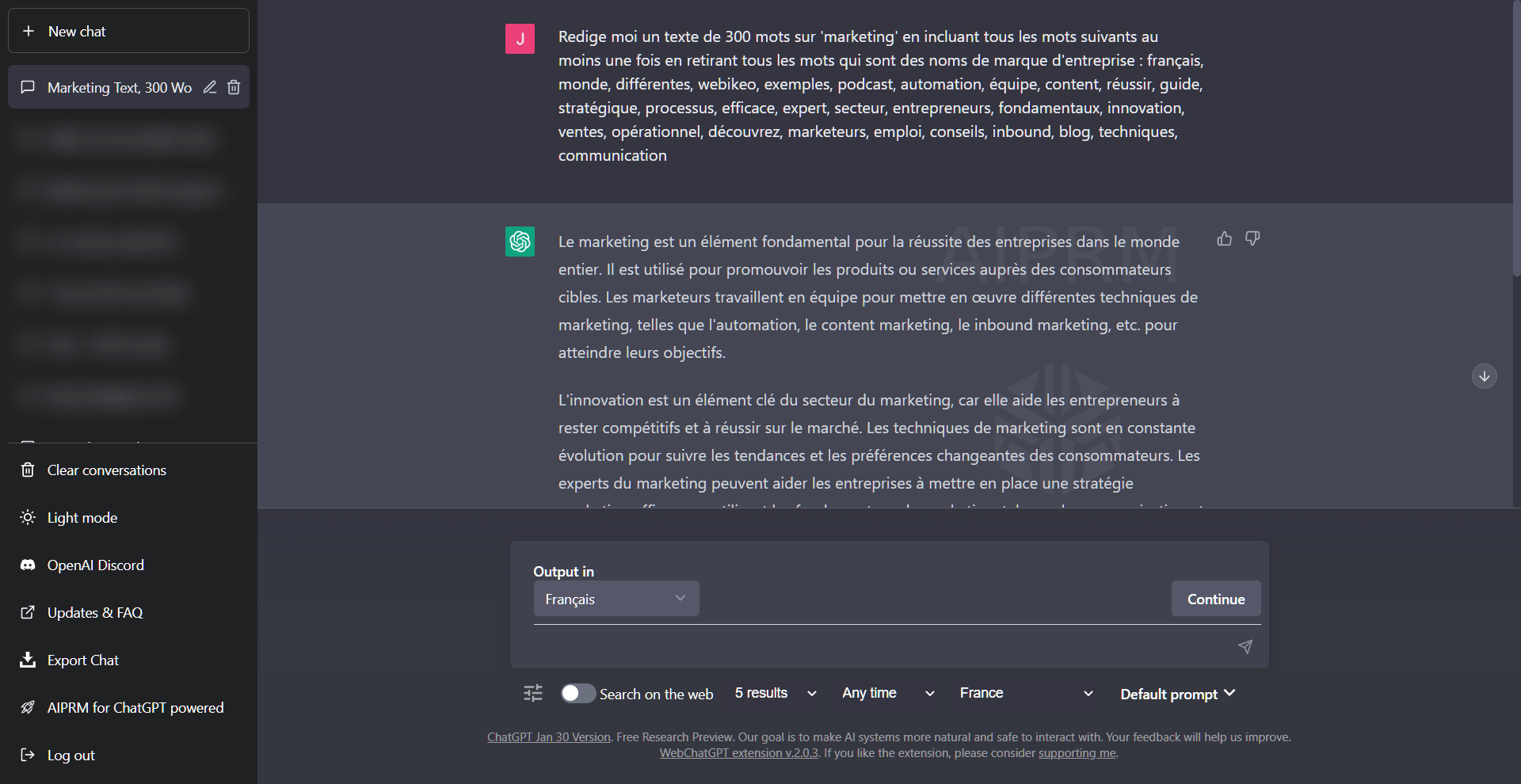Expand the Default prompt selector
Viewport: 1521px width, 784px height.
pos(1177,694)
